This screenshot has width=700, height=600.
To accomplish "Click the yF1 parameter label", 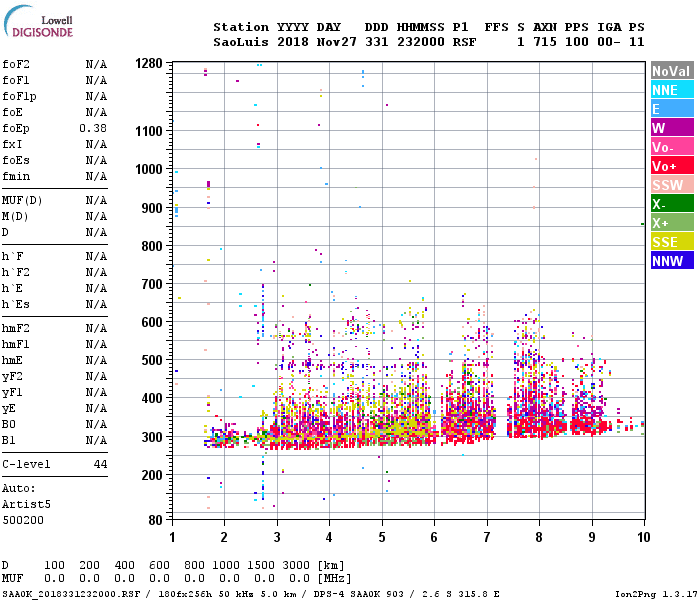I will pos(12,393).
